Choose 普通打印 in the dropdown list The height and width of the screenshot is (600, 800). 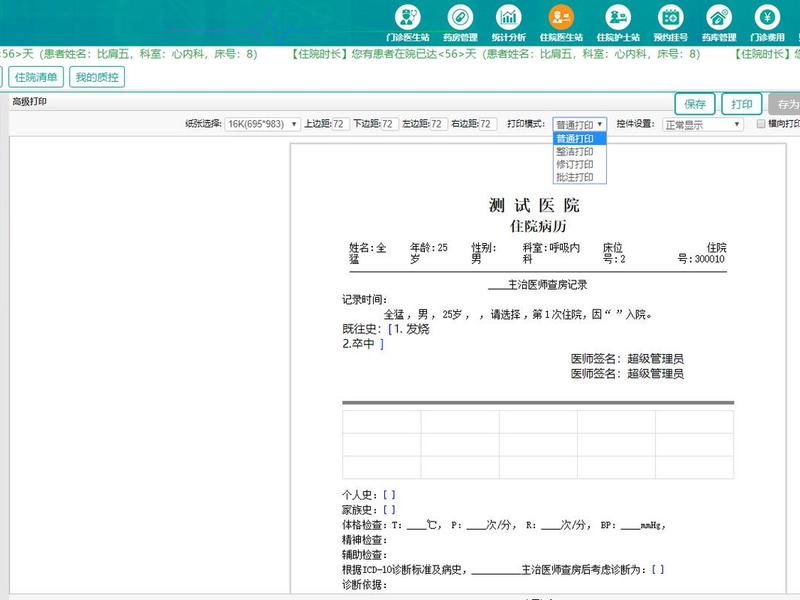coord(580,138)
